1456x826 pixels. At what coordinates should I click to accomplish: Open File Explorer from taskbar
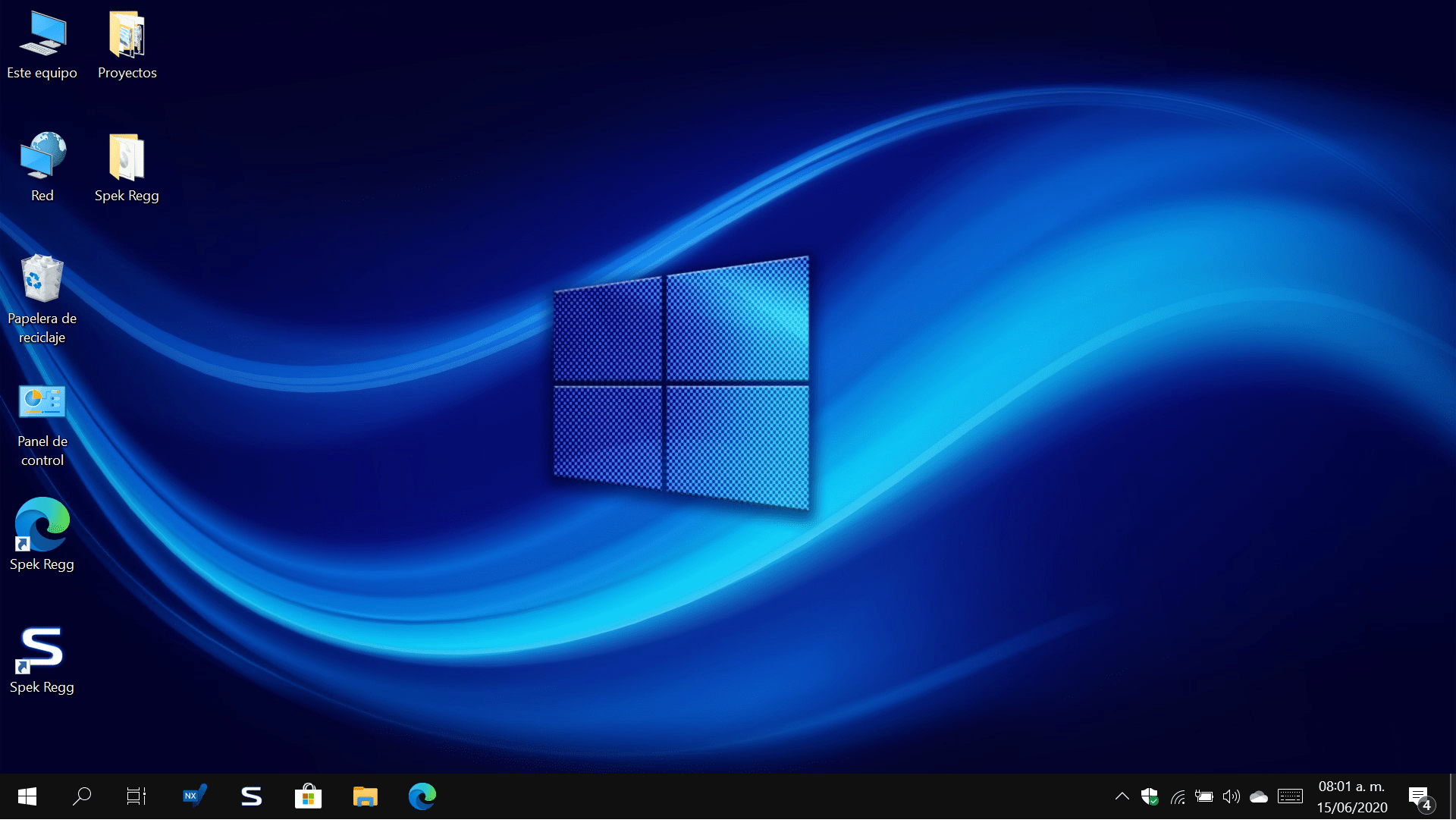(365, 796)
